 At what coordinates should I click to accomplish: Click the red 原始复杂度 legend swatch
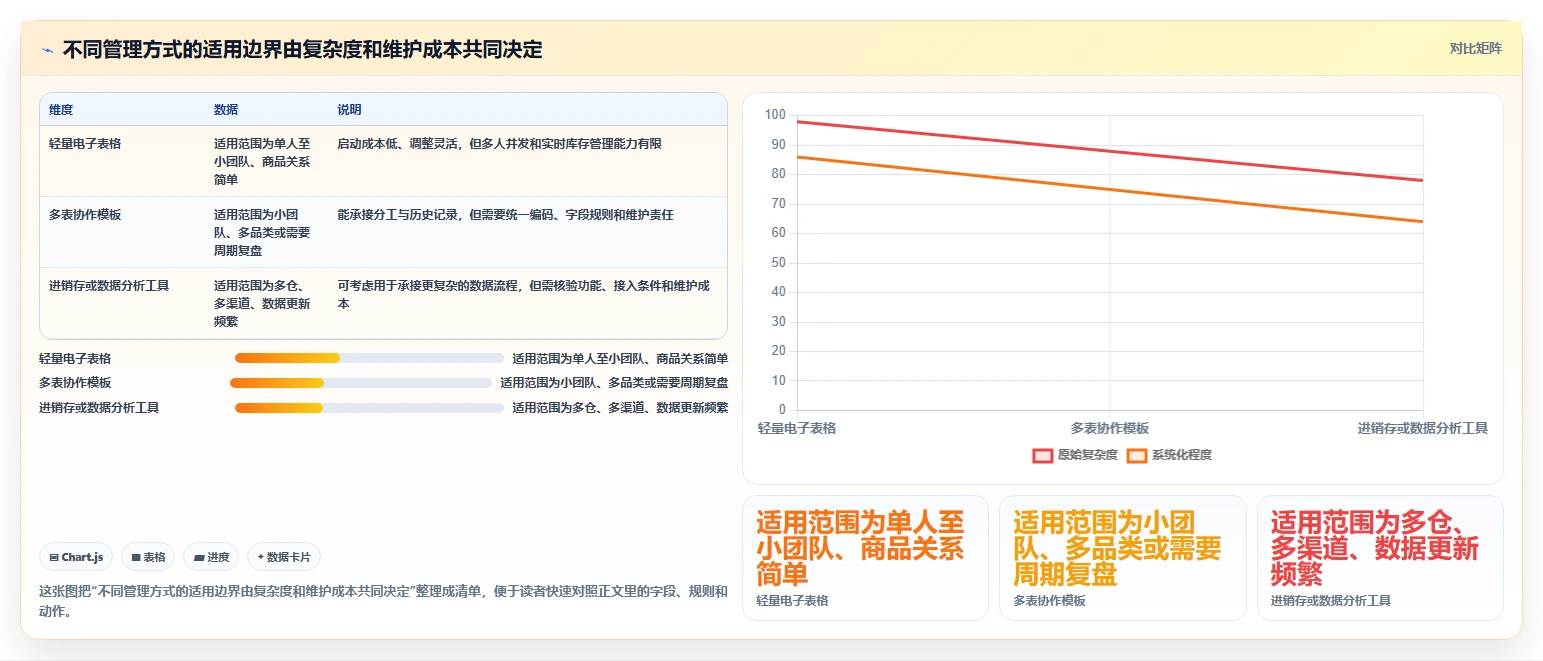1043,455
